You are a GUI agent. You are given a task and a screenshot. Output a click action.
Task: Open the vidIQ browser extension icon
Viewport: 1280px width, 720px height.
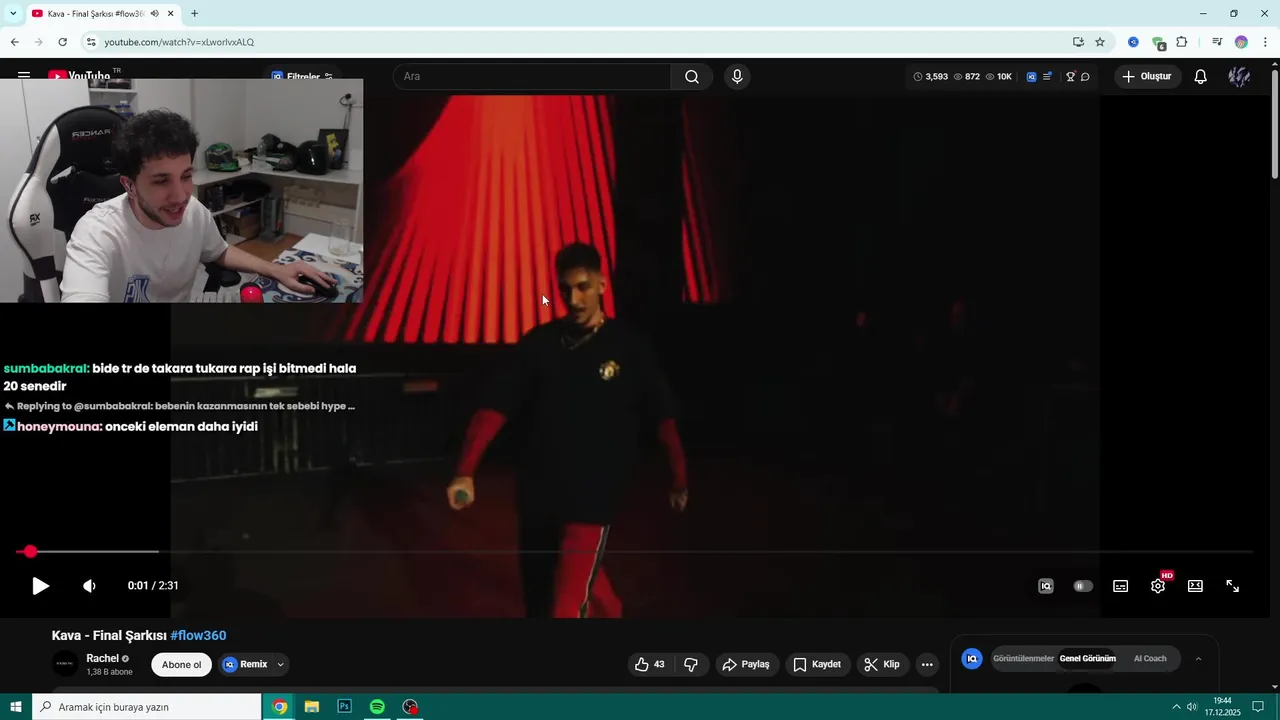[1133, 42]
